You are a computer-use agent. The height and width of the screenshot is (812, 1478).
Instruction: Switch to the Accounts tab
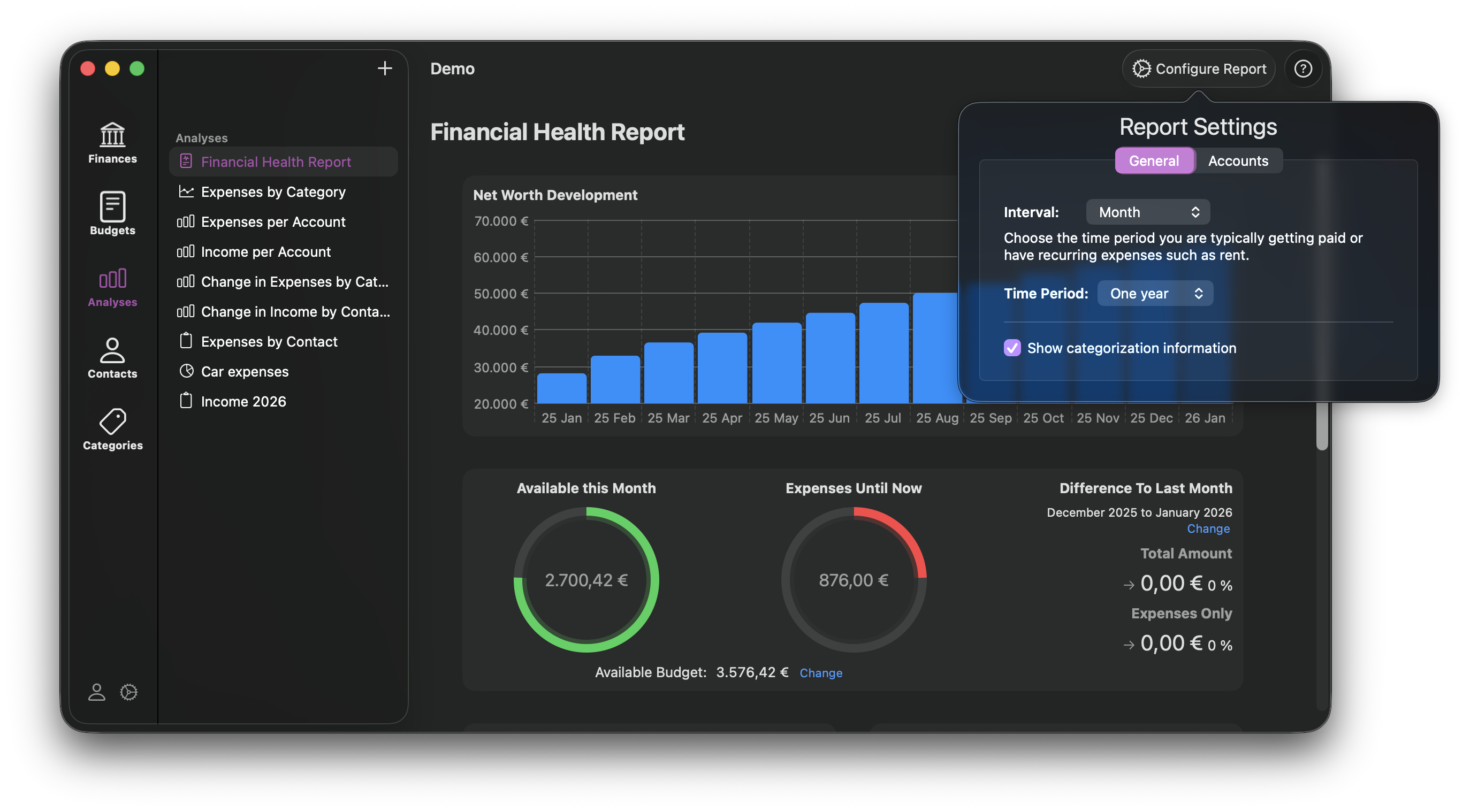coord(1238,161)
